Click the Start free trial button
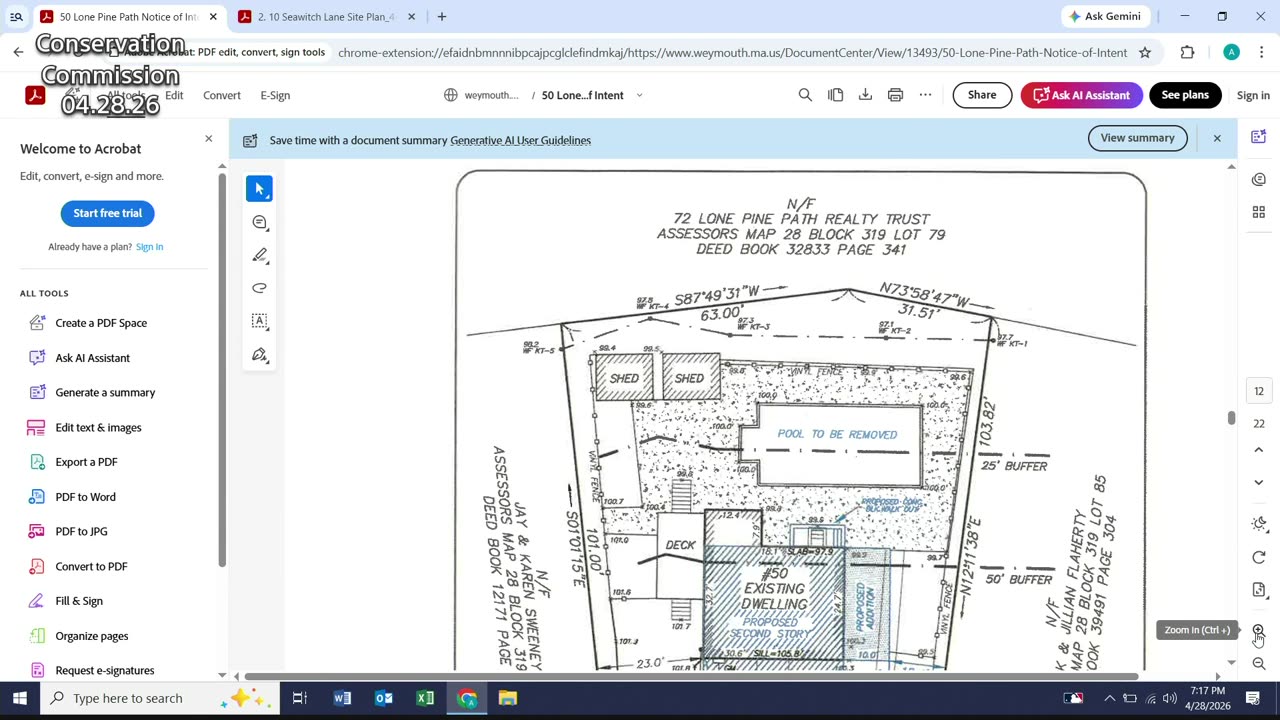 (108, 213)
